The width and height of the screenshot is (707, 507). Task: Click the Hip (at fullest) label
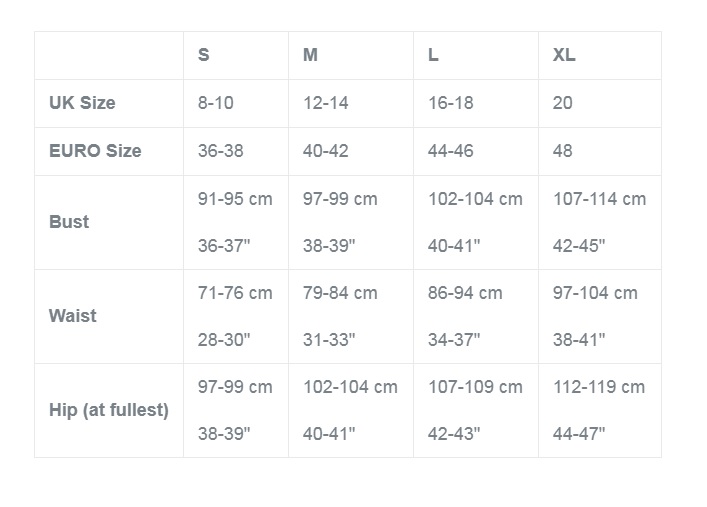(109, 410)
